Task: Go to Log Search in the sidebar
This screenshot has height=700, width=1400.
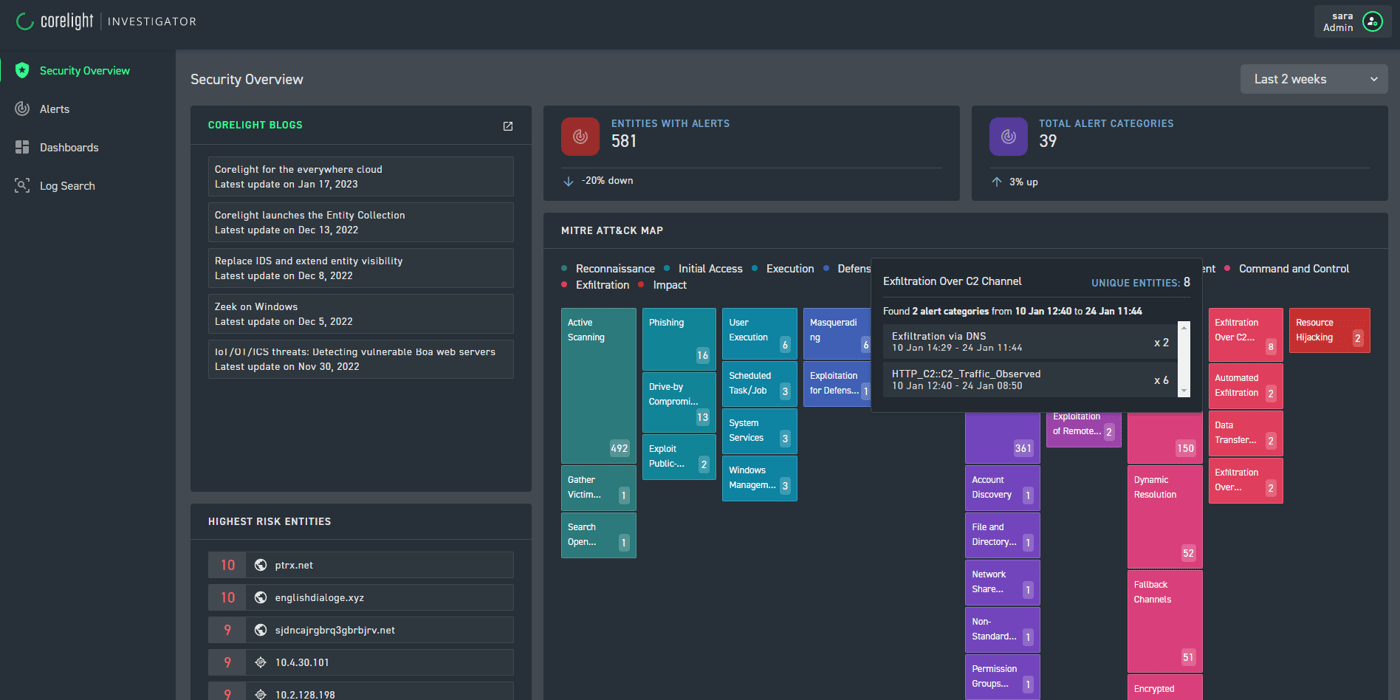Action: pos(66,185)
